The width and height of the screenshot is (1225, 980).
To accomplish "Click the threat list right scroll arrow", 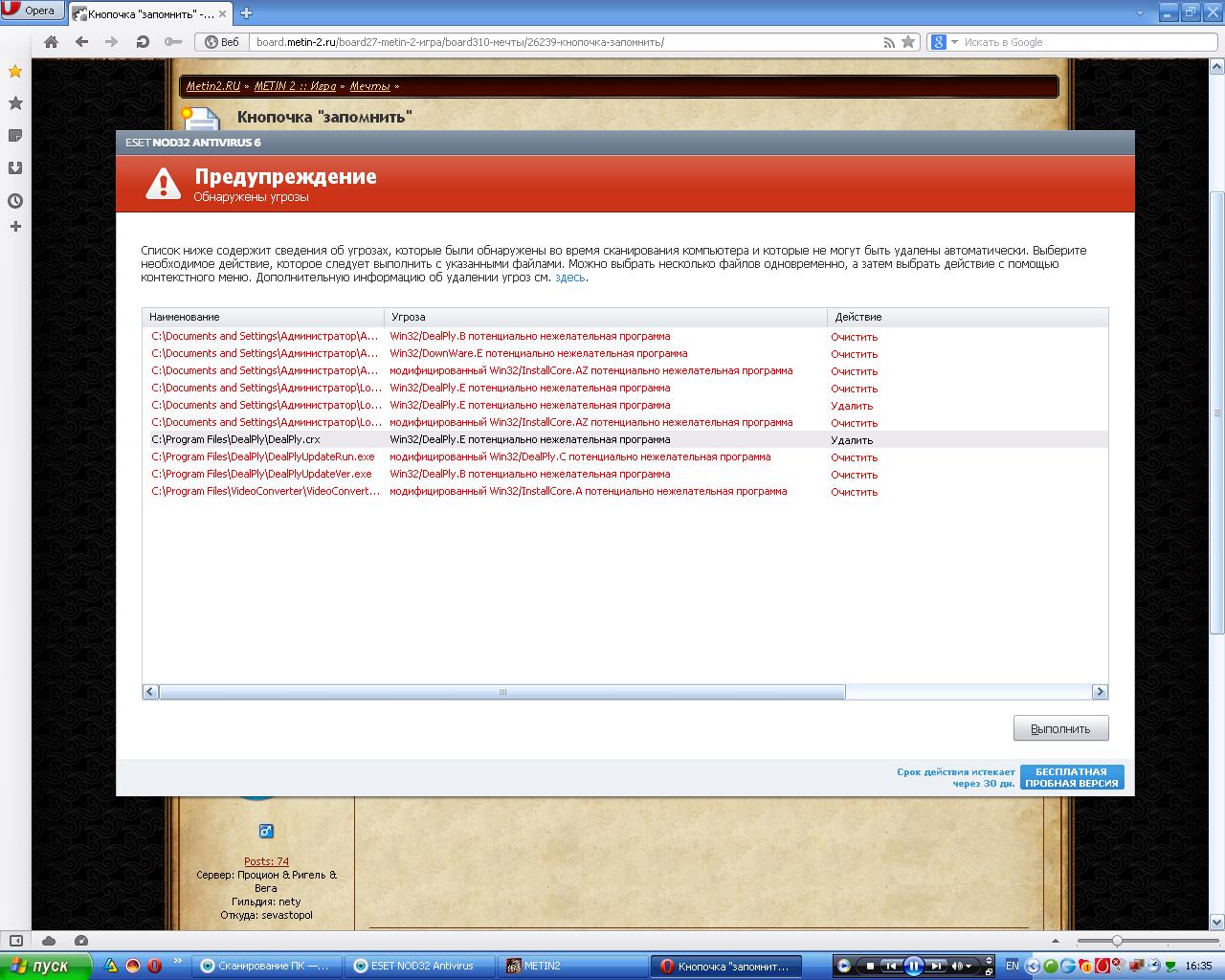I will point(1100,692).
